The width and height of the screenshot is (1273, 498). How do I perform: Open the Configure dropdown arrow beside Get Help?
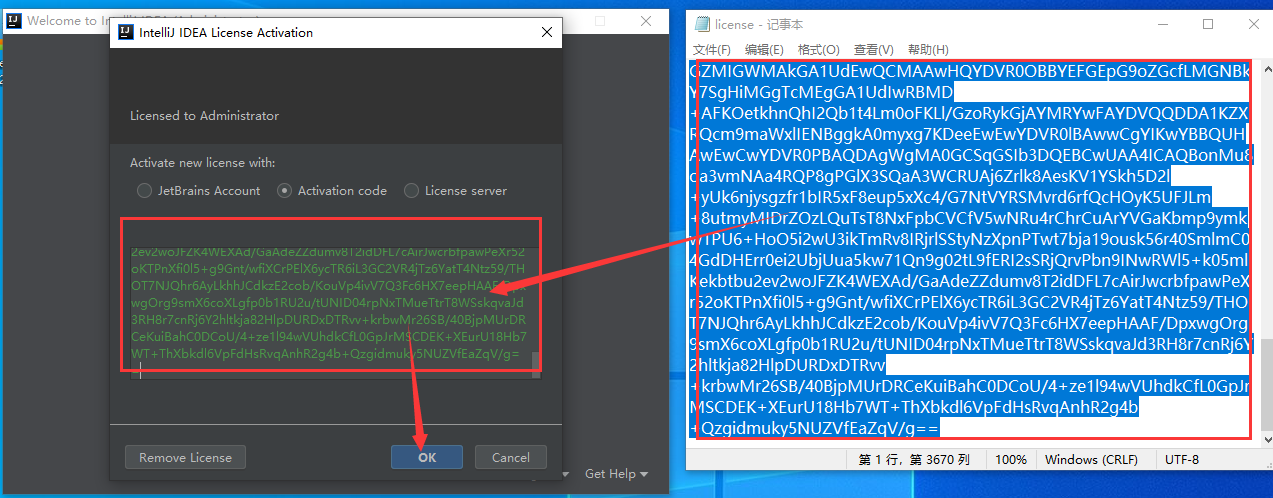(x=566, y=474)
